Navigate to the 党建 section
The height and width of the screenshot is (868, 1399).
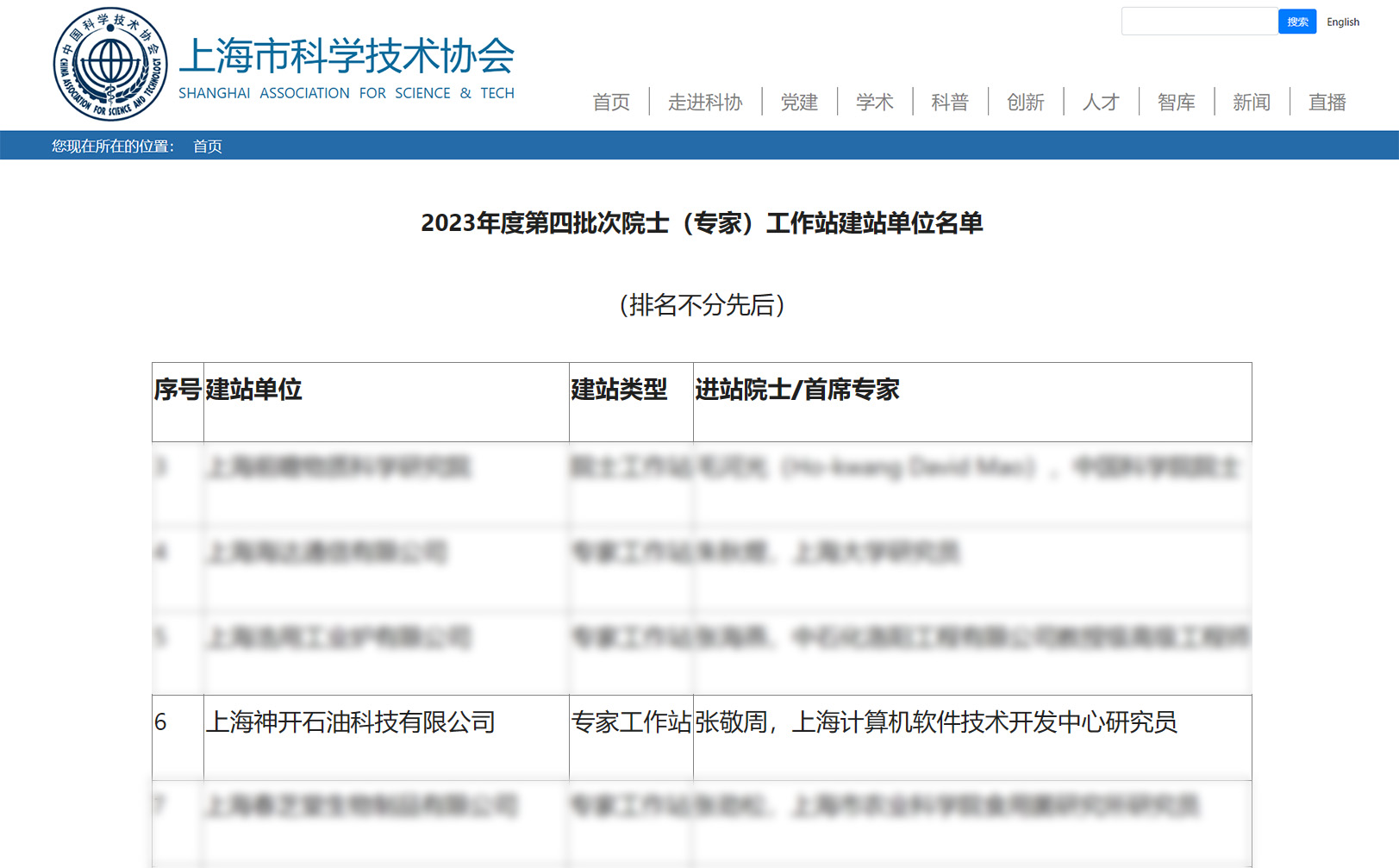799,102
